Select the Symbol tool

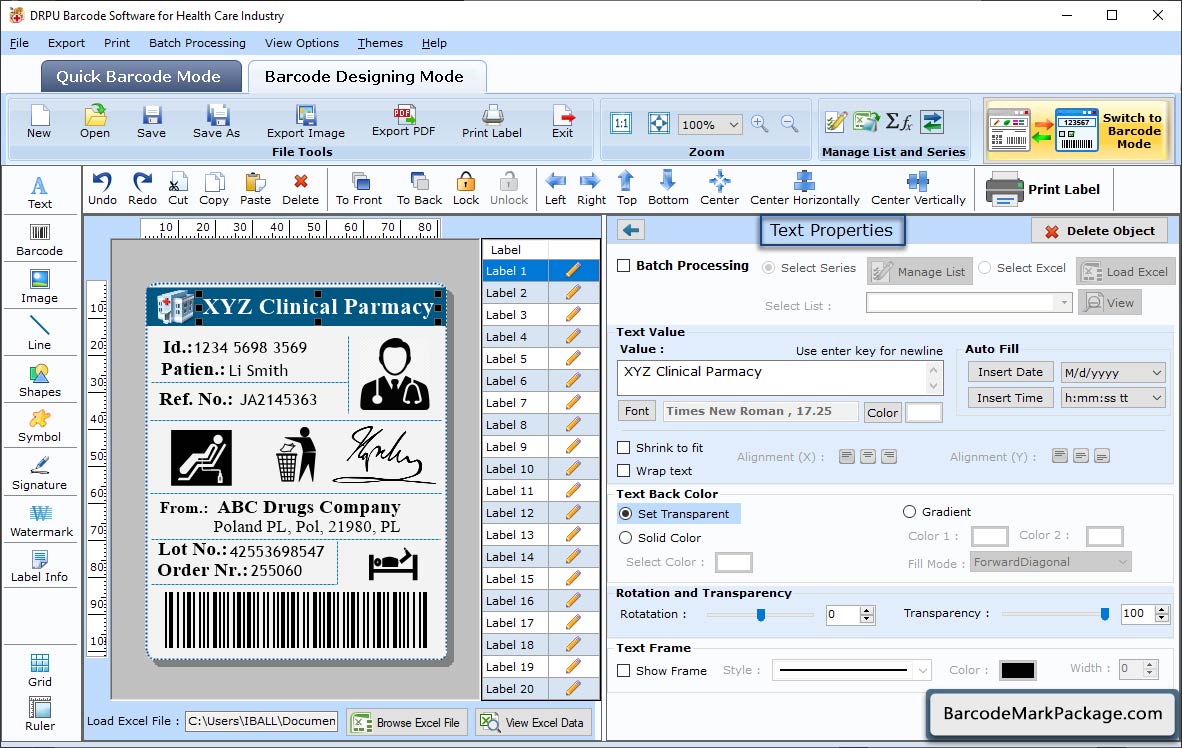click(x=40, y=426)
